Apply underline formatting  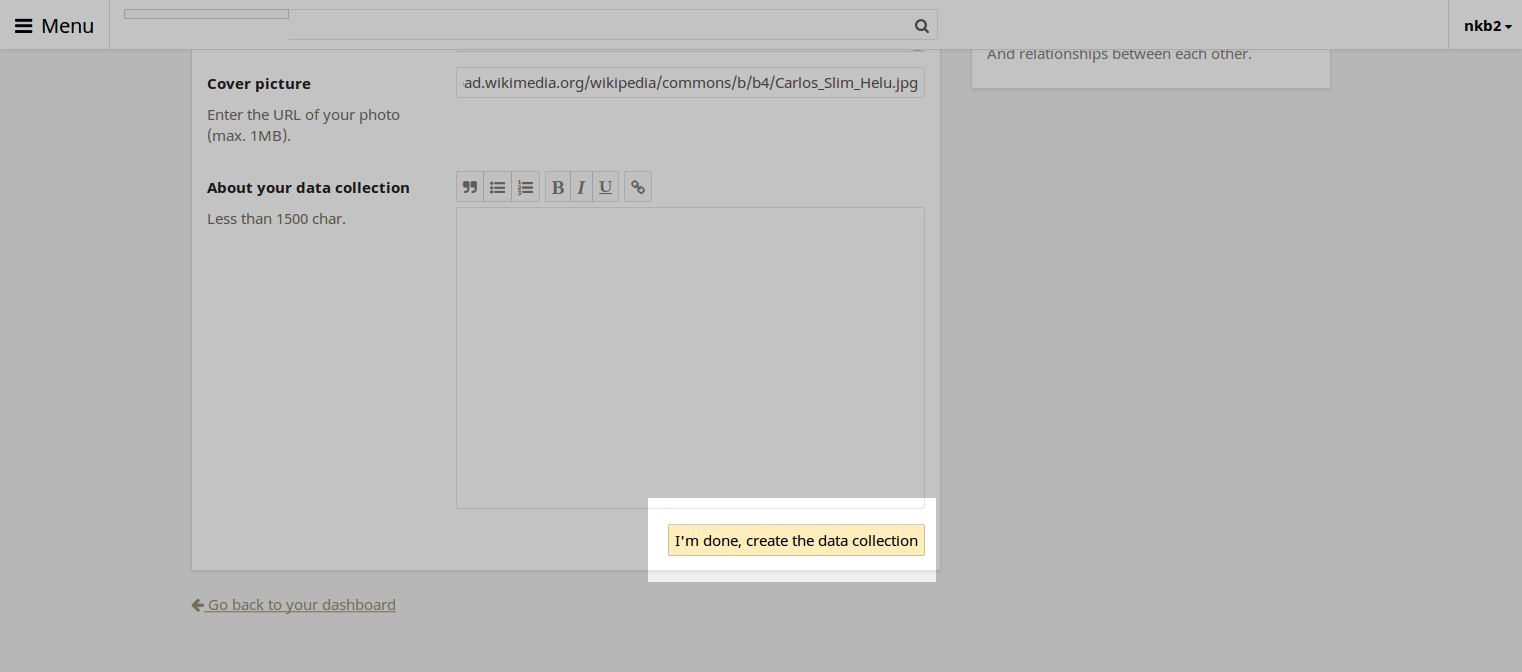605,186
